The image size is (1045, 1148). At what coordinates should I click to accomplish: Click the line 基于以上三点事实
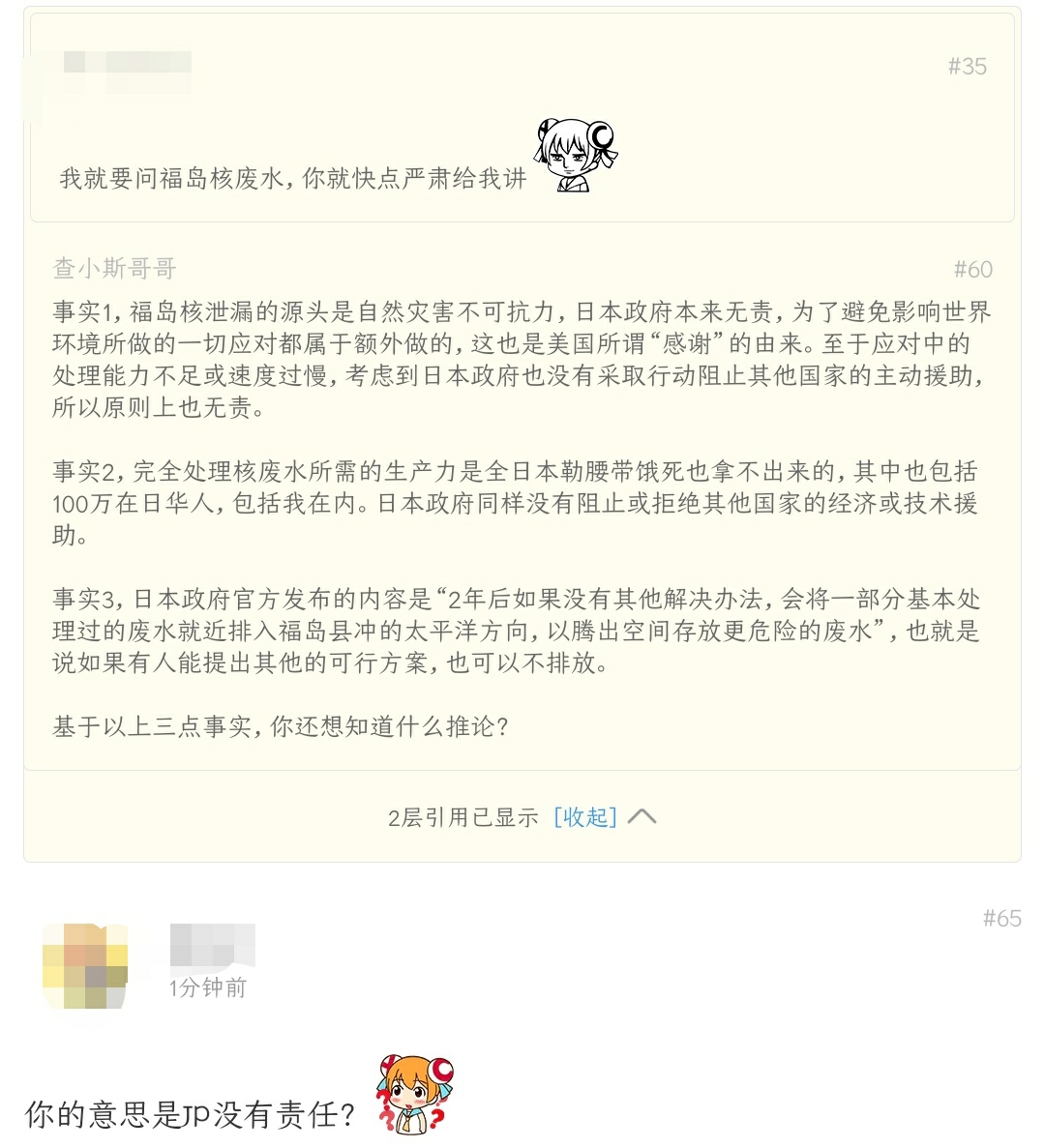coord(281,726)
